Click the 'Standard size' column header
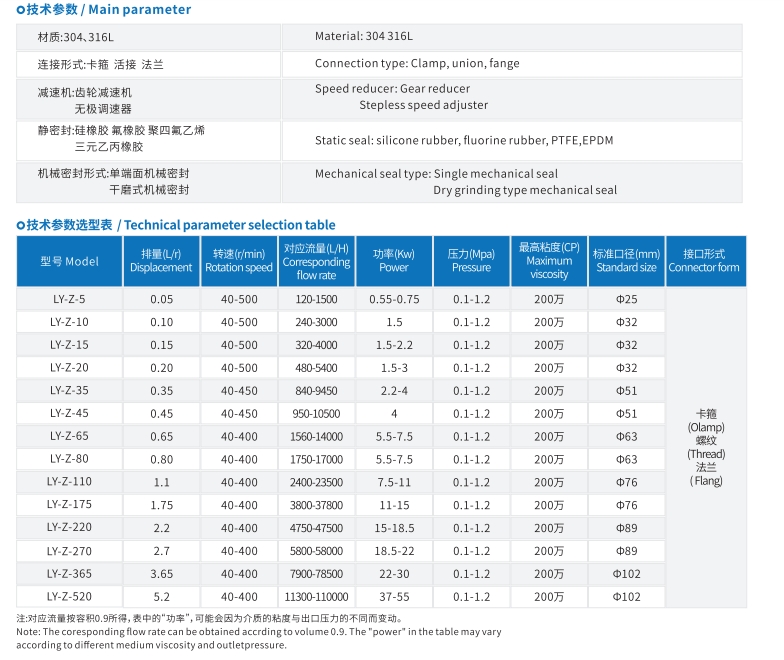This screenshot has width=784, height=660. pyautogui.click(x=626, y=262)
